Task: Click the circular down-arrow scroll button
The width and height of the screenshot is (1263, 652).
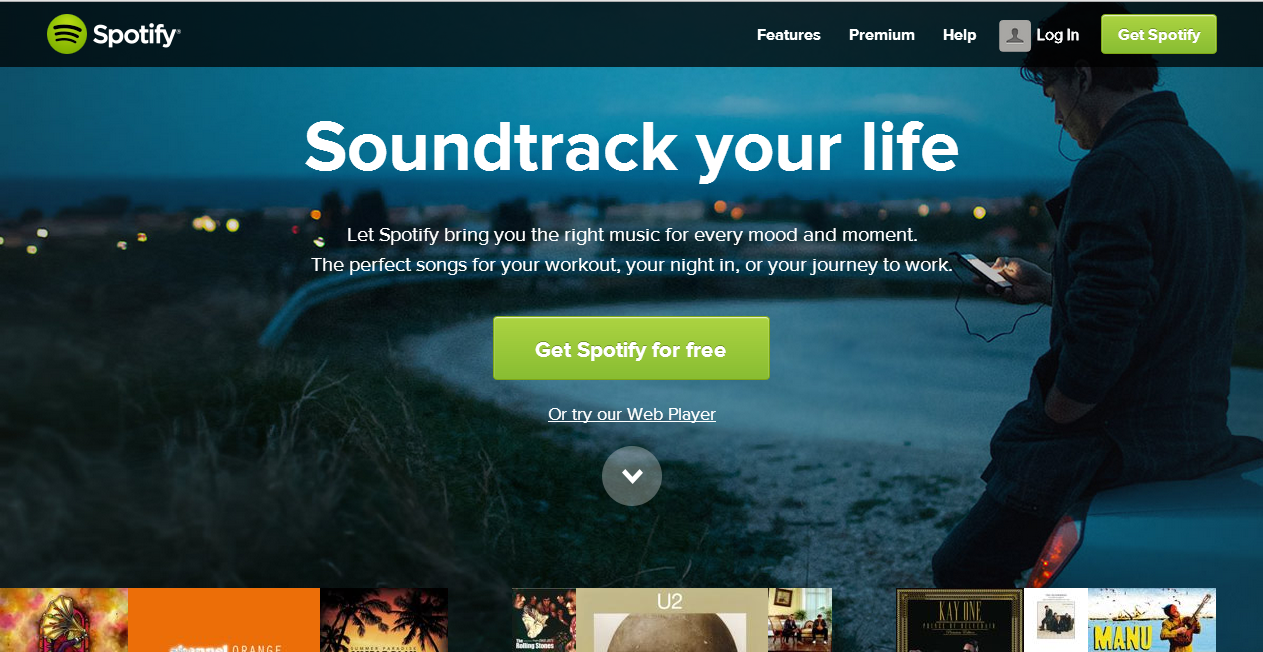Action: tap(632, 476)
